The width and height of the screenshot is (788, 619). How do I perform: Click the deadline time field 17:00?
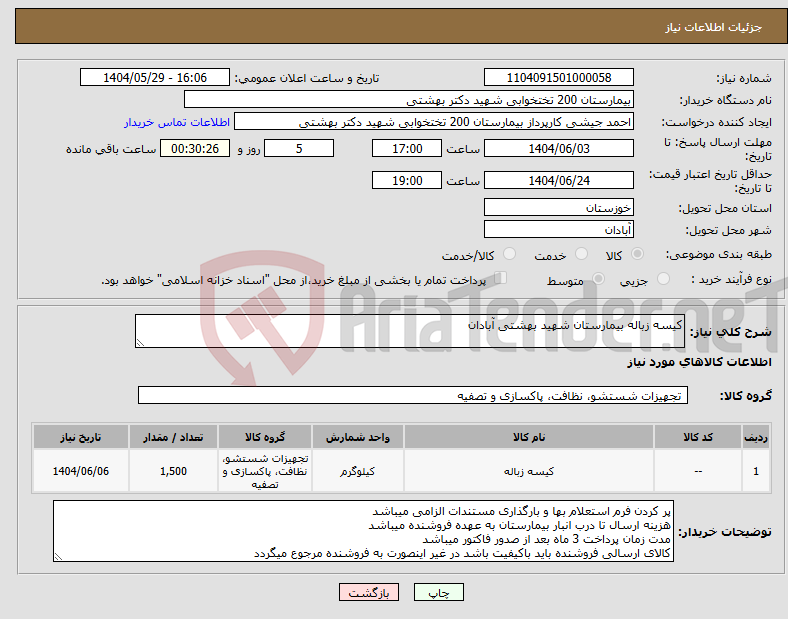407,148
